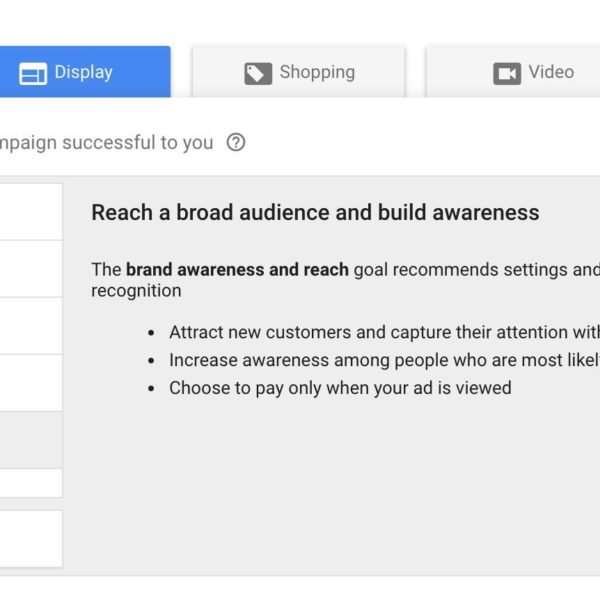Select the Display tab label

[83, 72]
